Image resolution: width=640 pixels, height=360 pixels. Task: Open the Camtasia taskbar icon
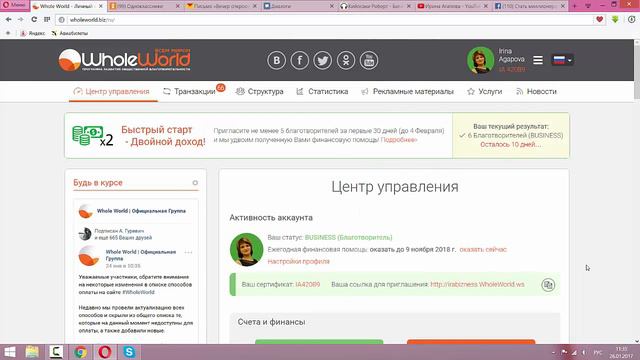[x=56, y=352]
